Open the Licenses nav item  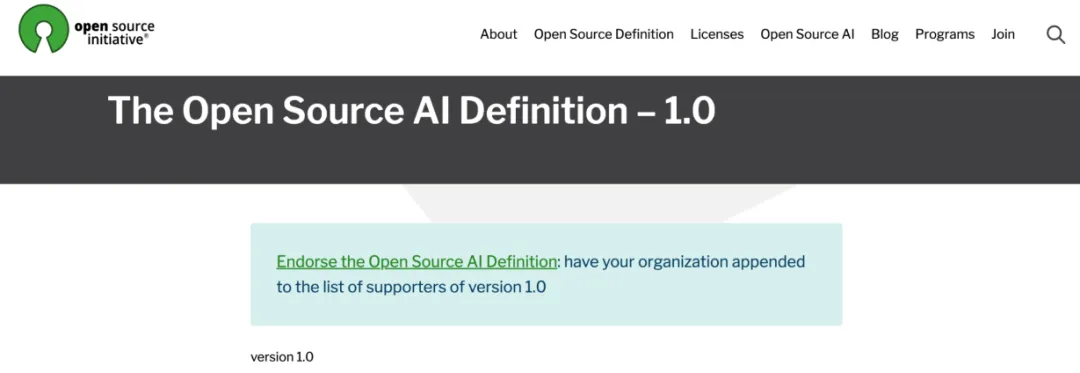pyautogui.click(x=717, y=34)
